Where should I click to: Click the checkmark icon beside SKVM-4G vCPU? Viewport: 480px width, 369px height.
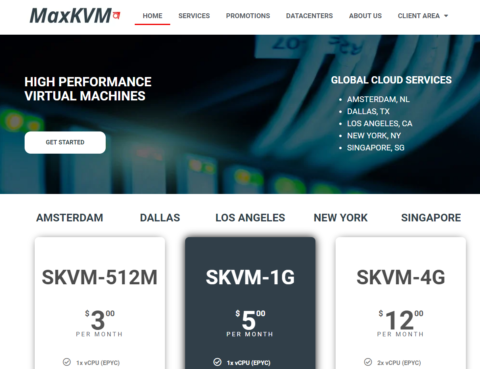(x=368, y=362)
